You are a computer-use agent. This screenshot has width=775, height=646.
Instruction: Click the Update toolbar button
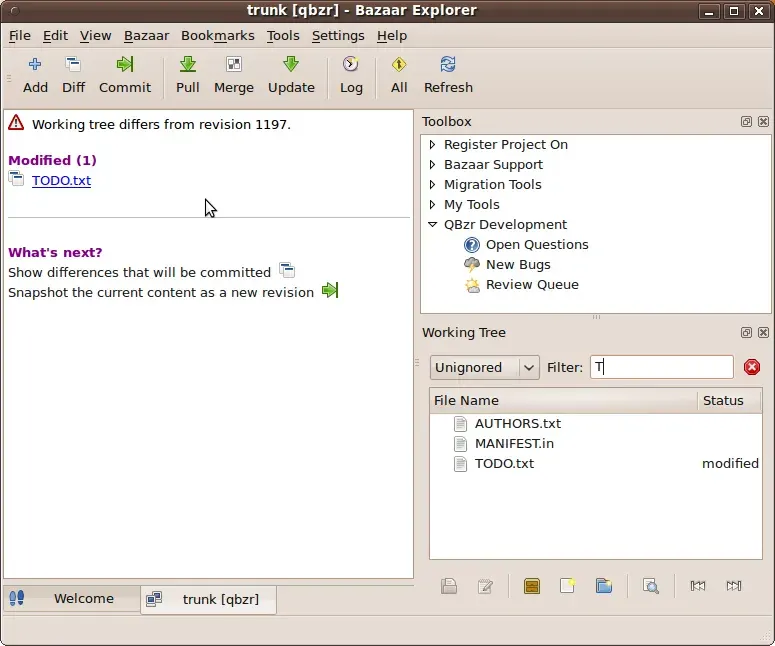[291, 75]
